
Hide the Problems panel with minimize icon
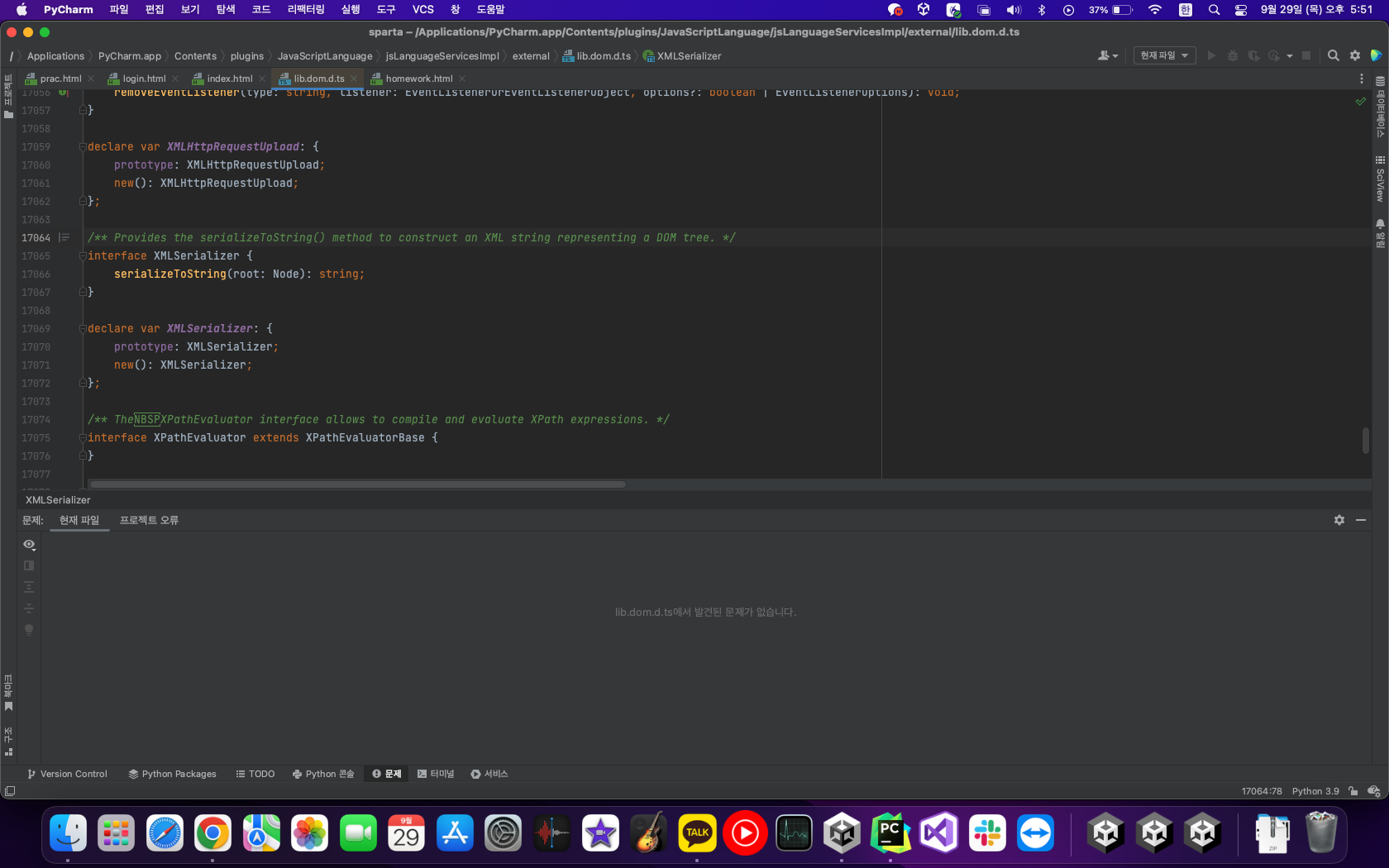pos(1361,520)
